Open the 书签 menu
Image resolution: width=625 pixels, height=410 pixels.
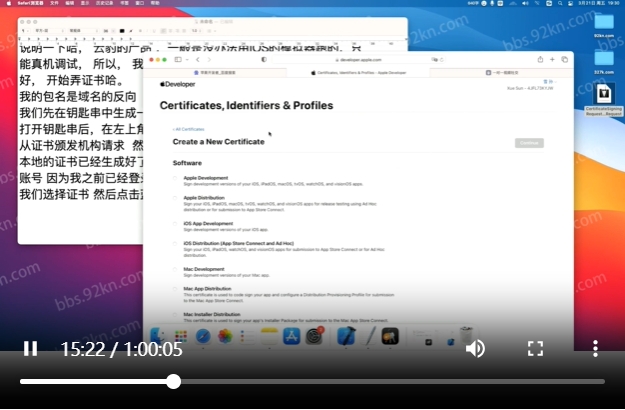[x=124, y=3]
